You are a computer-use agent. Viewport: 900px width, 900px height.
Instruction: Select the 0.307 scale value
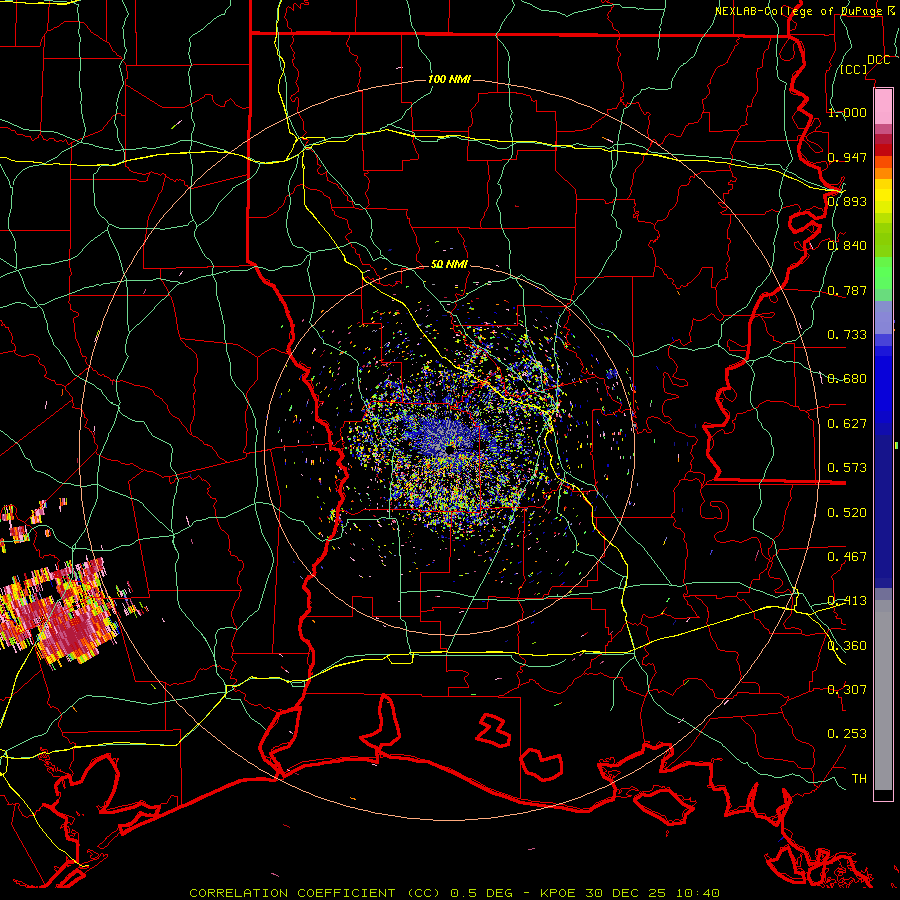pyautogui.click(x=847, y=690)
